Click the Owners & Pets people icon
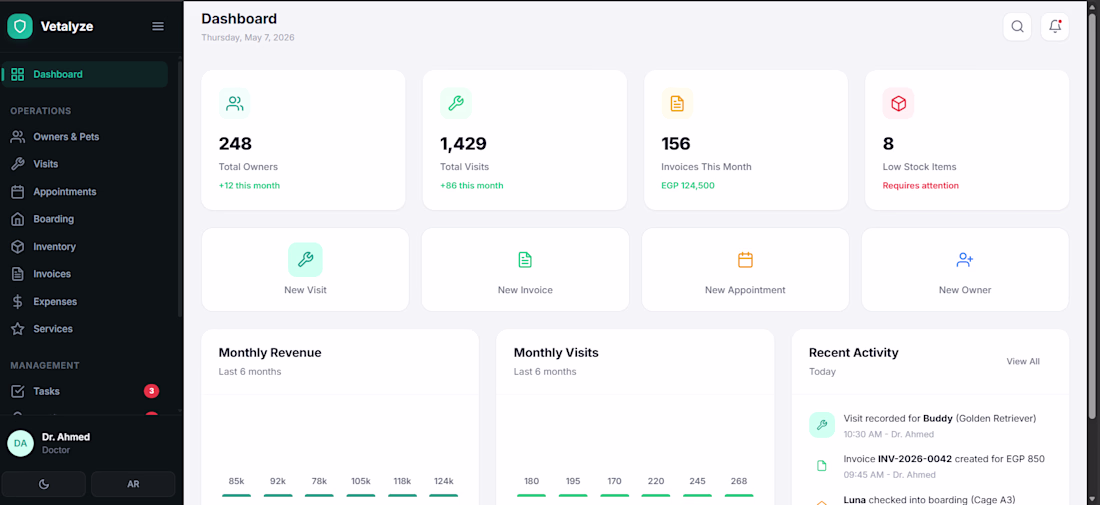The height and width of the screenshot is (505, 1100). coord(18,137)
